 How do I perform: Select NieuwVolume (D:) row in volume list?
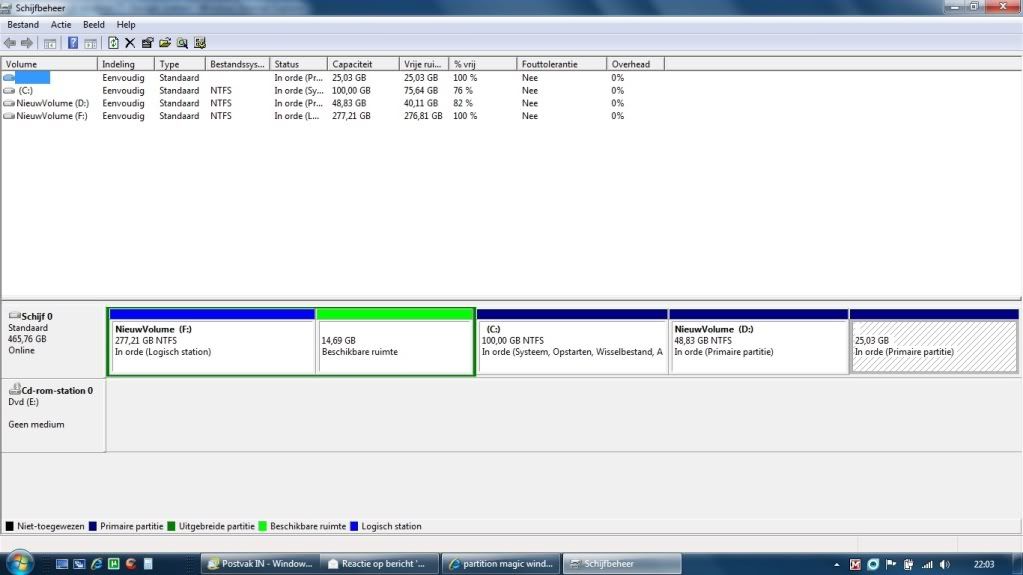tap(52, 103)
